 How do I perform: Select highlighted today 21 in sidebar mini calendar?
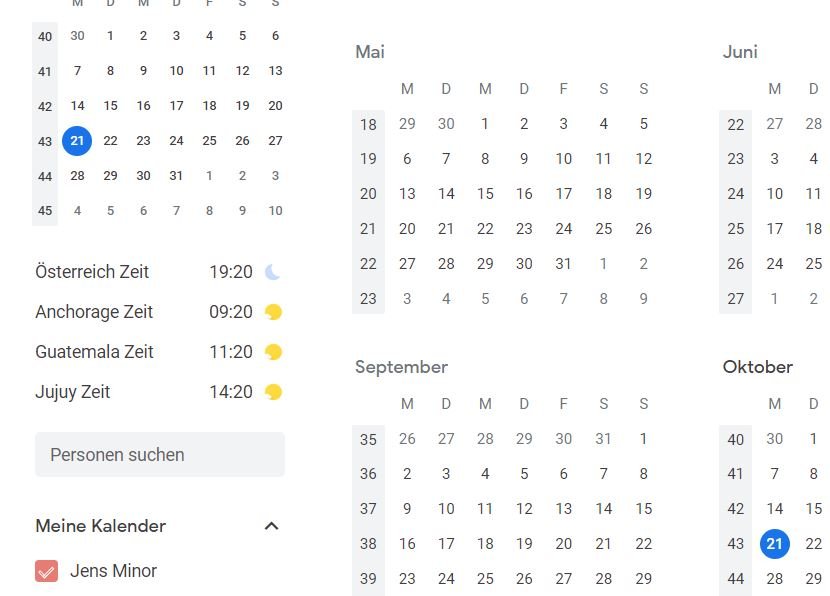77,141
